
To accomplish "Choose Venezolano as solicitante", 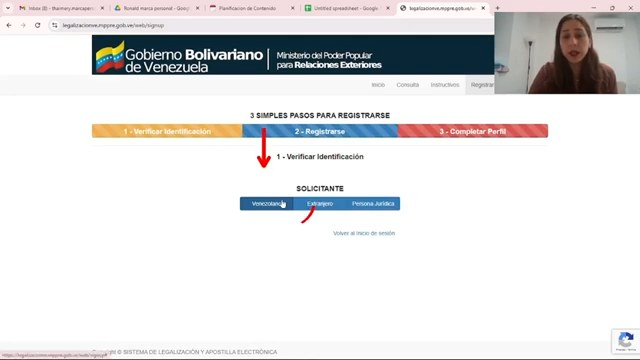I will [267, 204].
